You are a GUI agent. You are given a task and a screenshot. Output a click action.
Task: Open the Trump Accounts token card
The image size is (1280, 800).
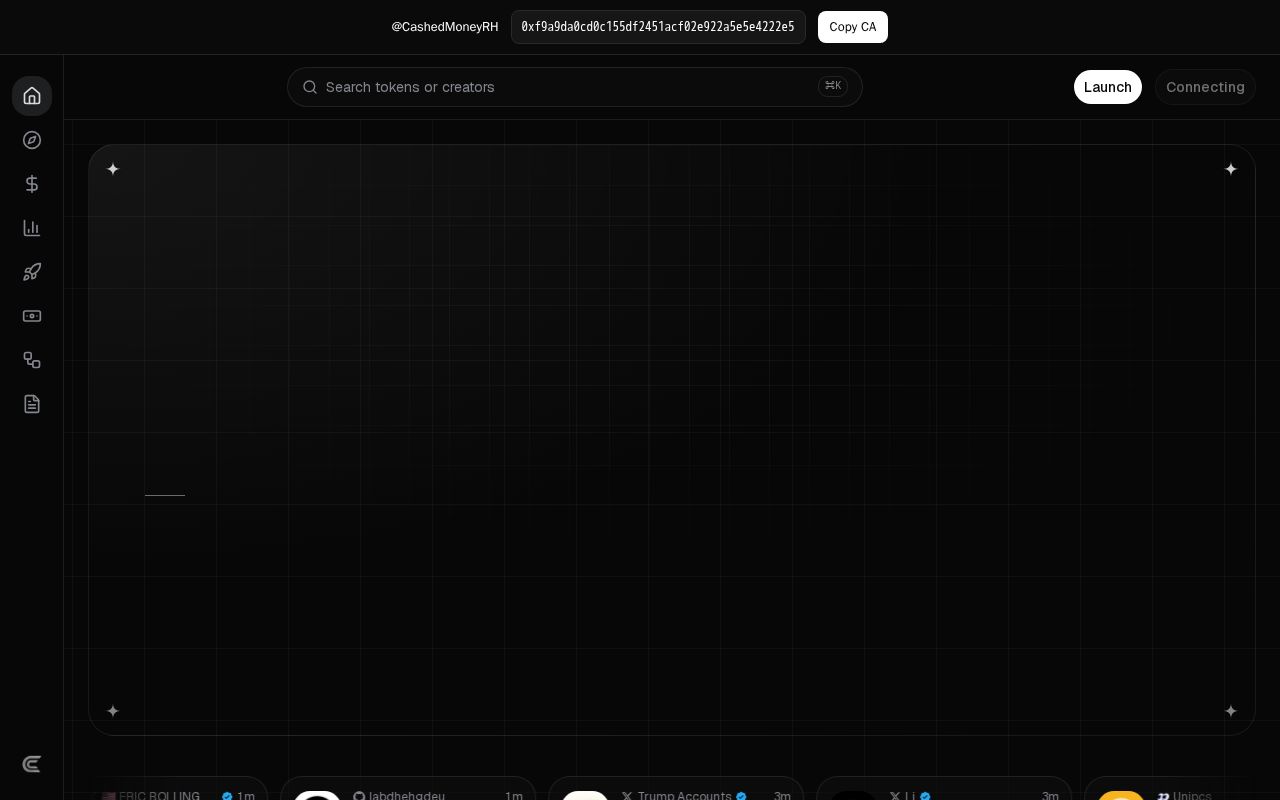tap(676, 788)
